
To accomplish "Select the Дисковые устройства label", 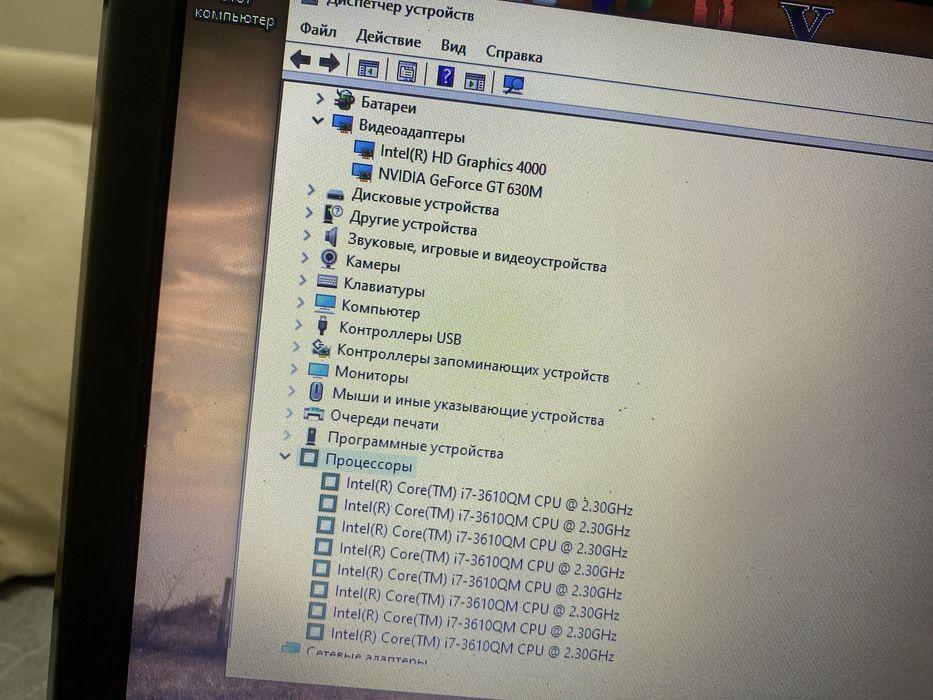I will click(425, 201).
